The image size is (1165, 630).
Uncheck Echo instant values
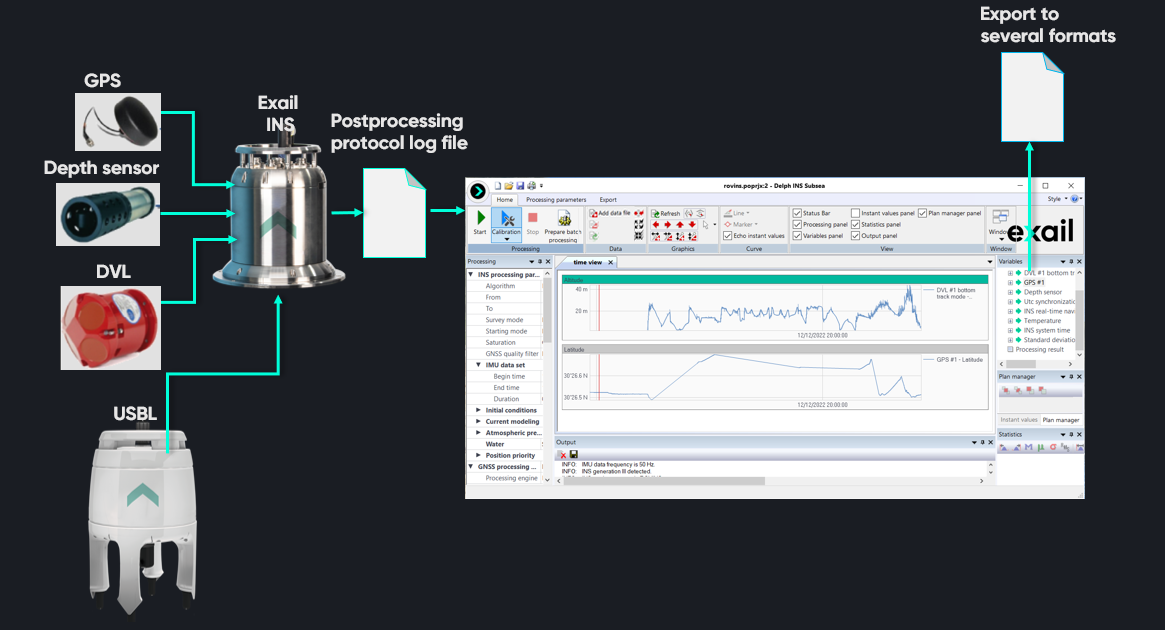[x=728, y=236]
